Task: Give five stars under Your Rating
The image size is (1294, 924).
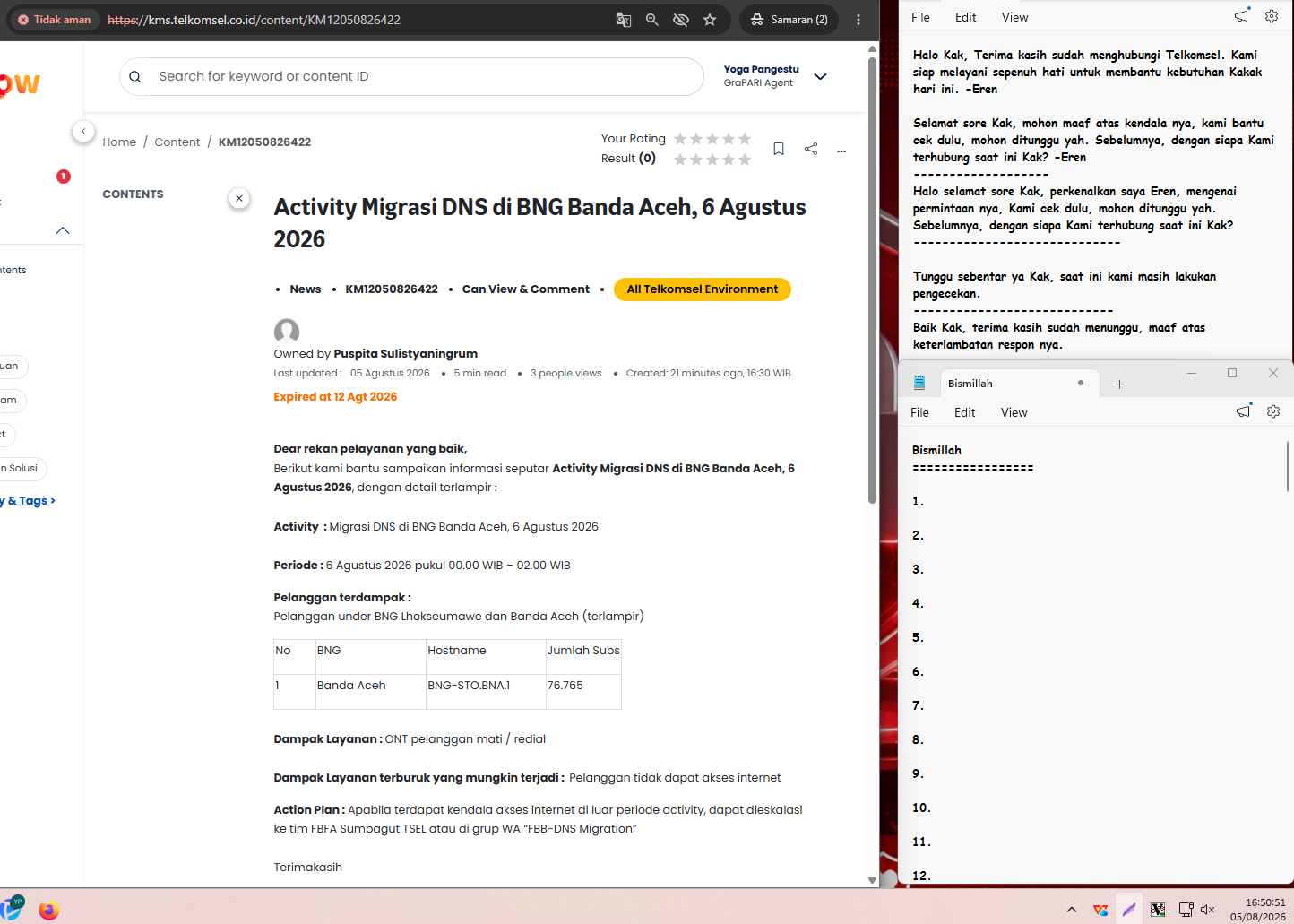Action: (x=745, y=139)
